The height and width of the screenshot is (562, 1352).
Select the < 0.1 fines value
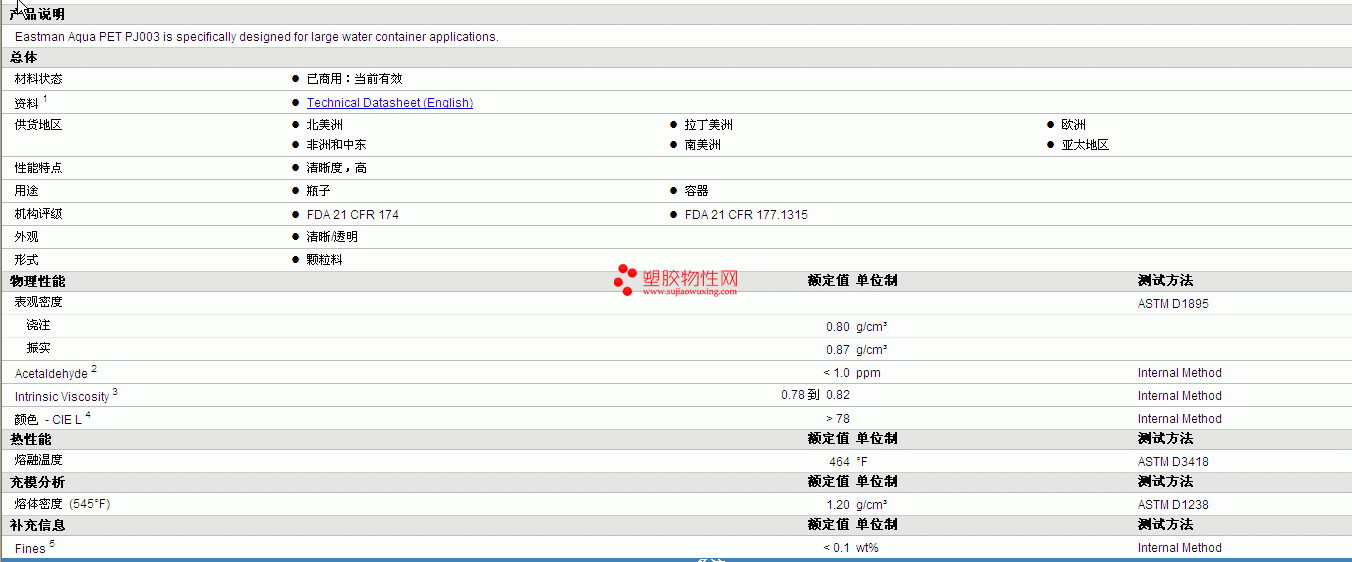(836, 548)
